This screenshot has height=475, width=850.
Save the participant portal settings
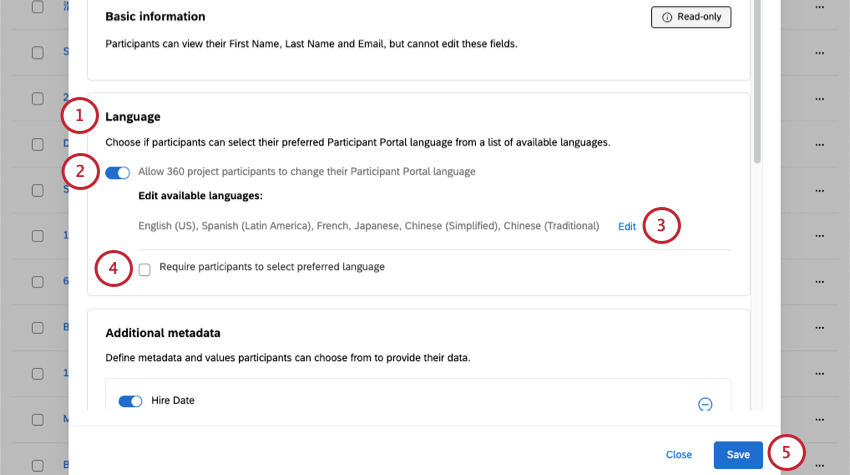tap(738, 455)
